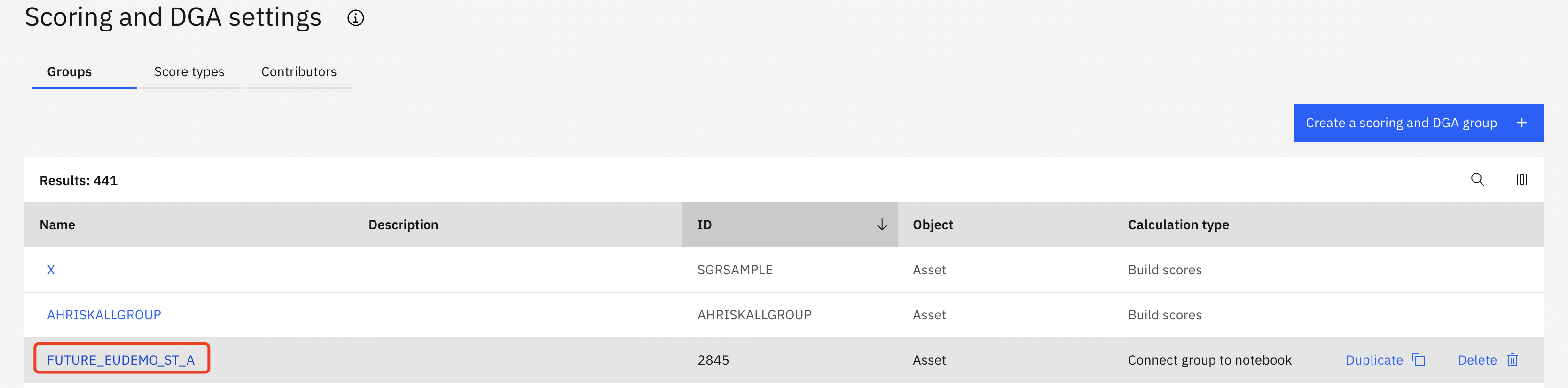Image resolution: width=1568 pixels, height=388 pixels.
Task: Click the Duplicate copy icon
Action: coord(1419,360)
